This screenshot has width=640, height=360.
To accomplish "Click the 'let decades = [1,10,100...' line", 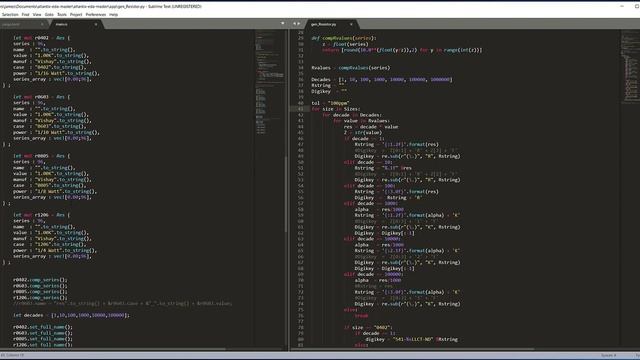I will coord(71,315).
